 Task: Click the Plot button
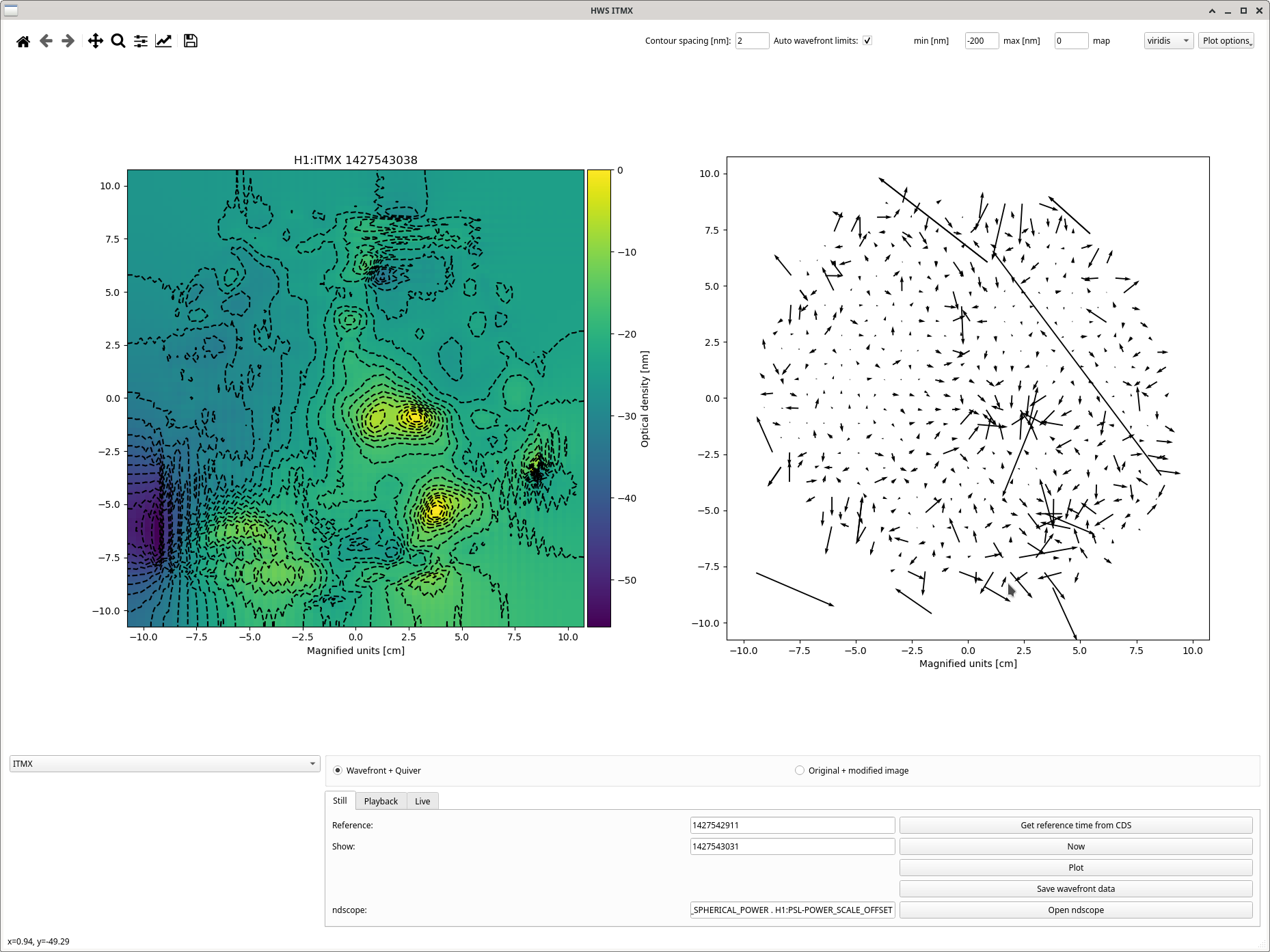click(x=1076, y=868)
